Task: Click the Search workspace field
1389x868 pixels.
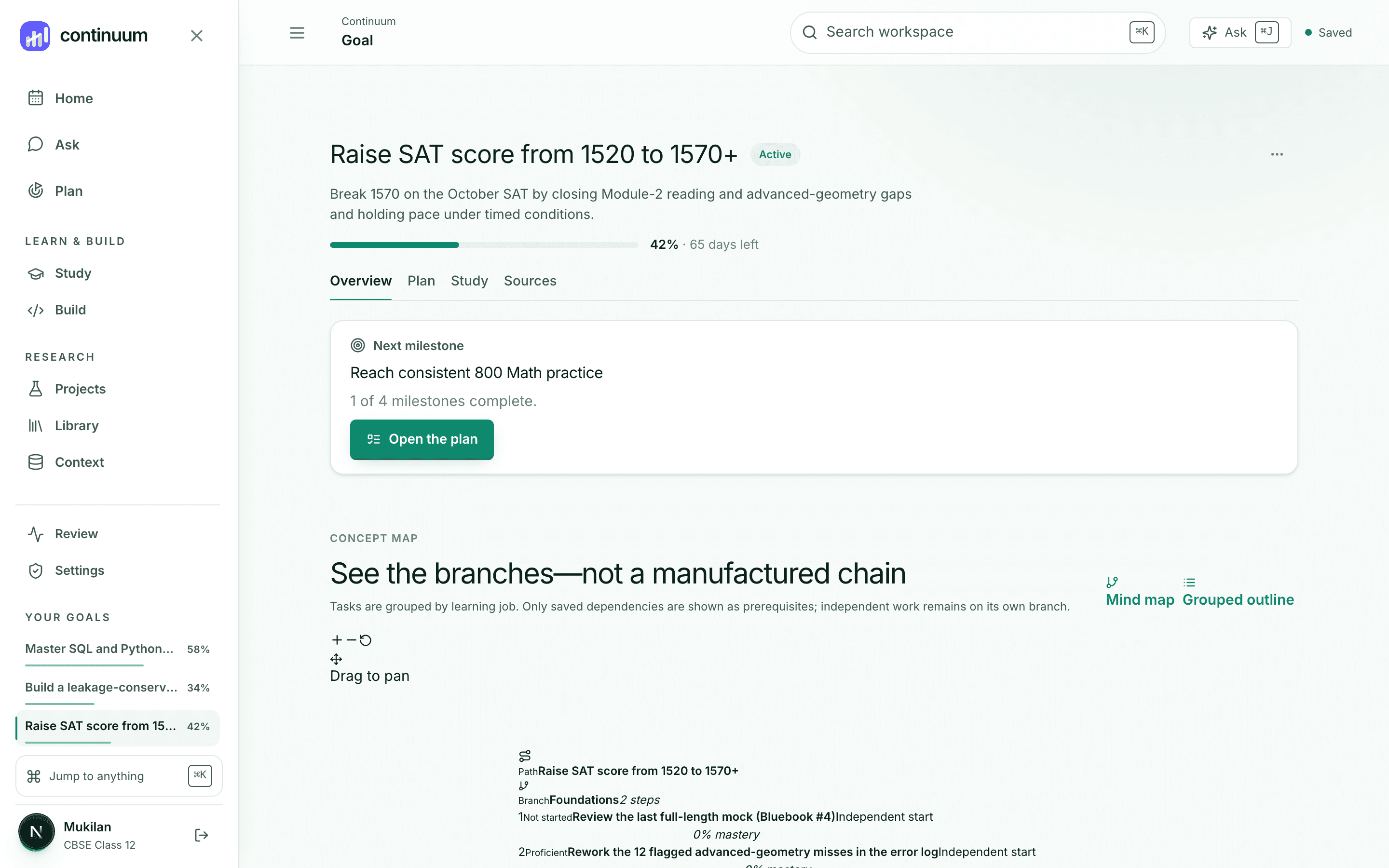Action: 978,33
